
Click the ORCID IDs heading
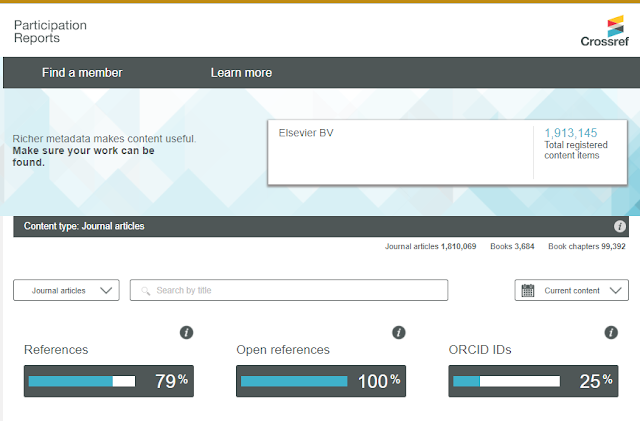click(x=480, y=350)
